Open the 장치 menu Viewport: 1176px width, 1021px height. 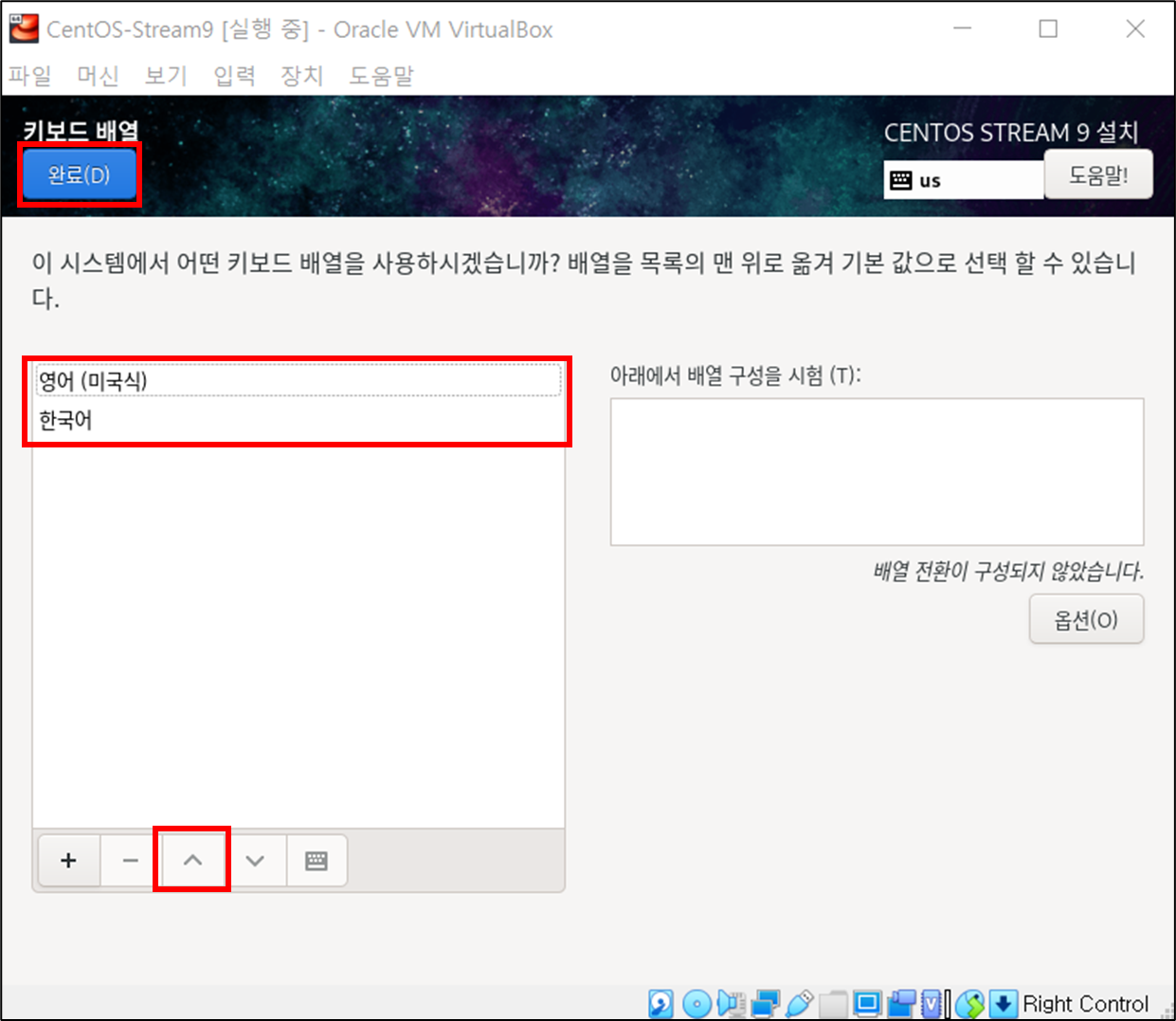coord(302,75)
